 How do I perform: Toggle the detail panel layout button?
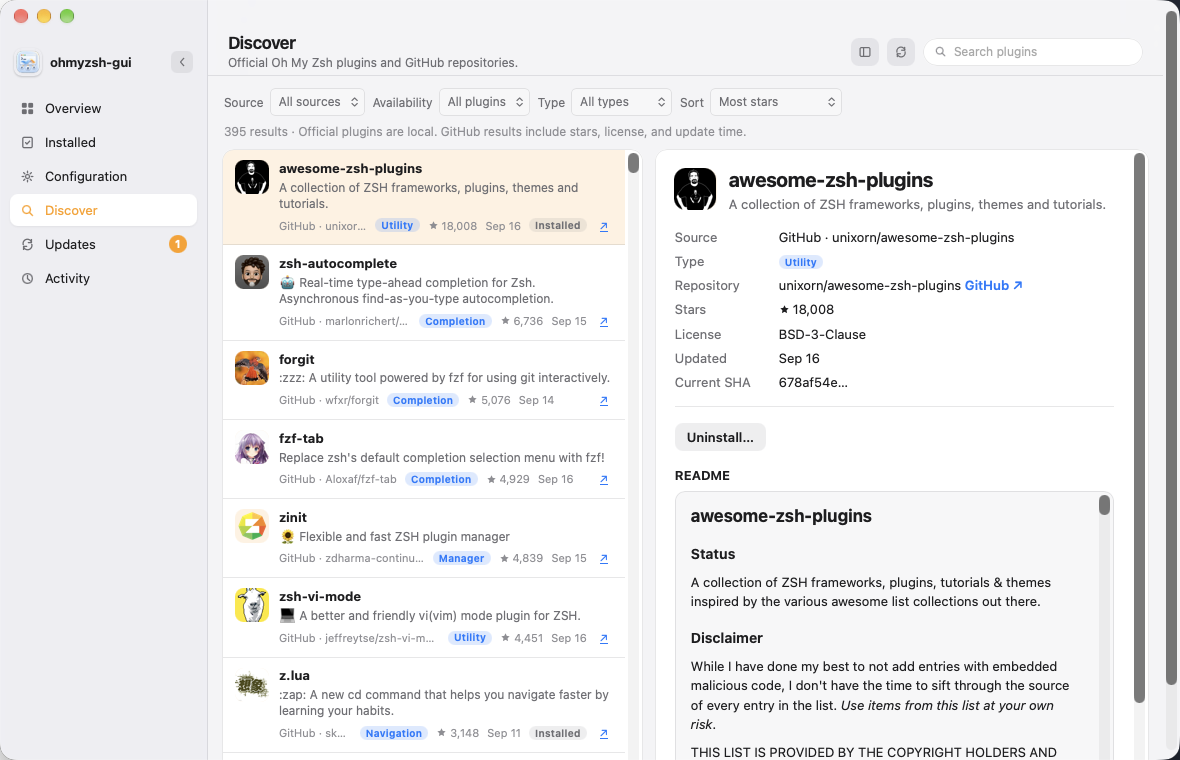click(865, 52)
